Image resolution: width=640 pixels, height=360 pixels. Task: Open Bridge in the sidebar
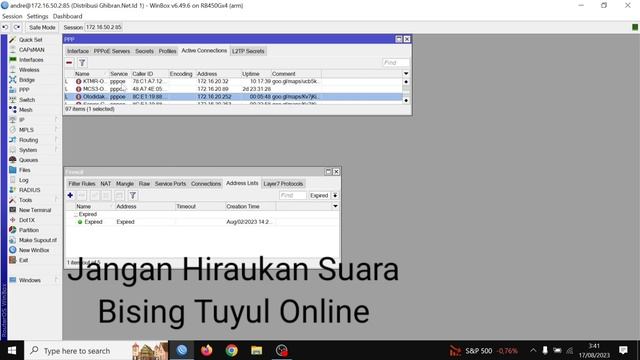click(x=27, y=80)
